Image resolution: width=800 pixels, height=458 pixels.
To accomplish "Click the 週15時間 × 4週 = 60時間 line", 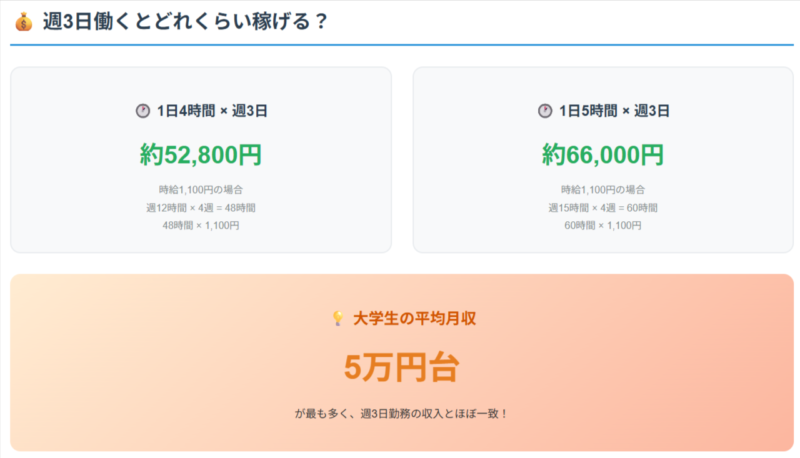I will click(603, 208).
